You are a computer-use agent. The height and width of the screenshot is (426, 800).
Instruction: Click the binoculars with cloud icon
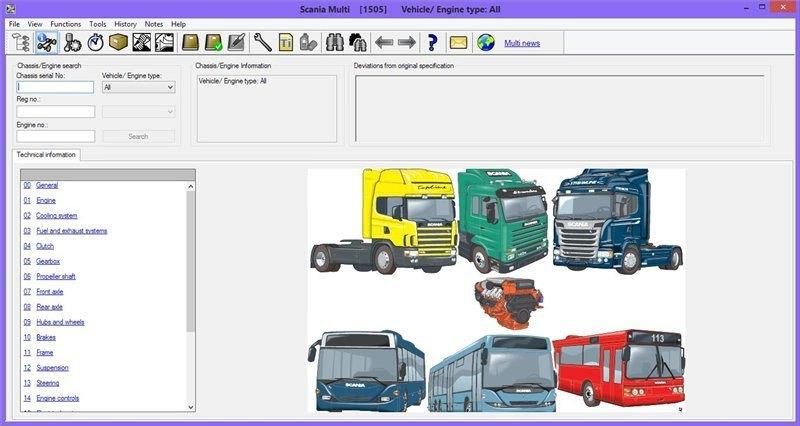coord(358,43)
